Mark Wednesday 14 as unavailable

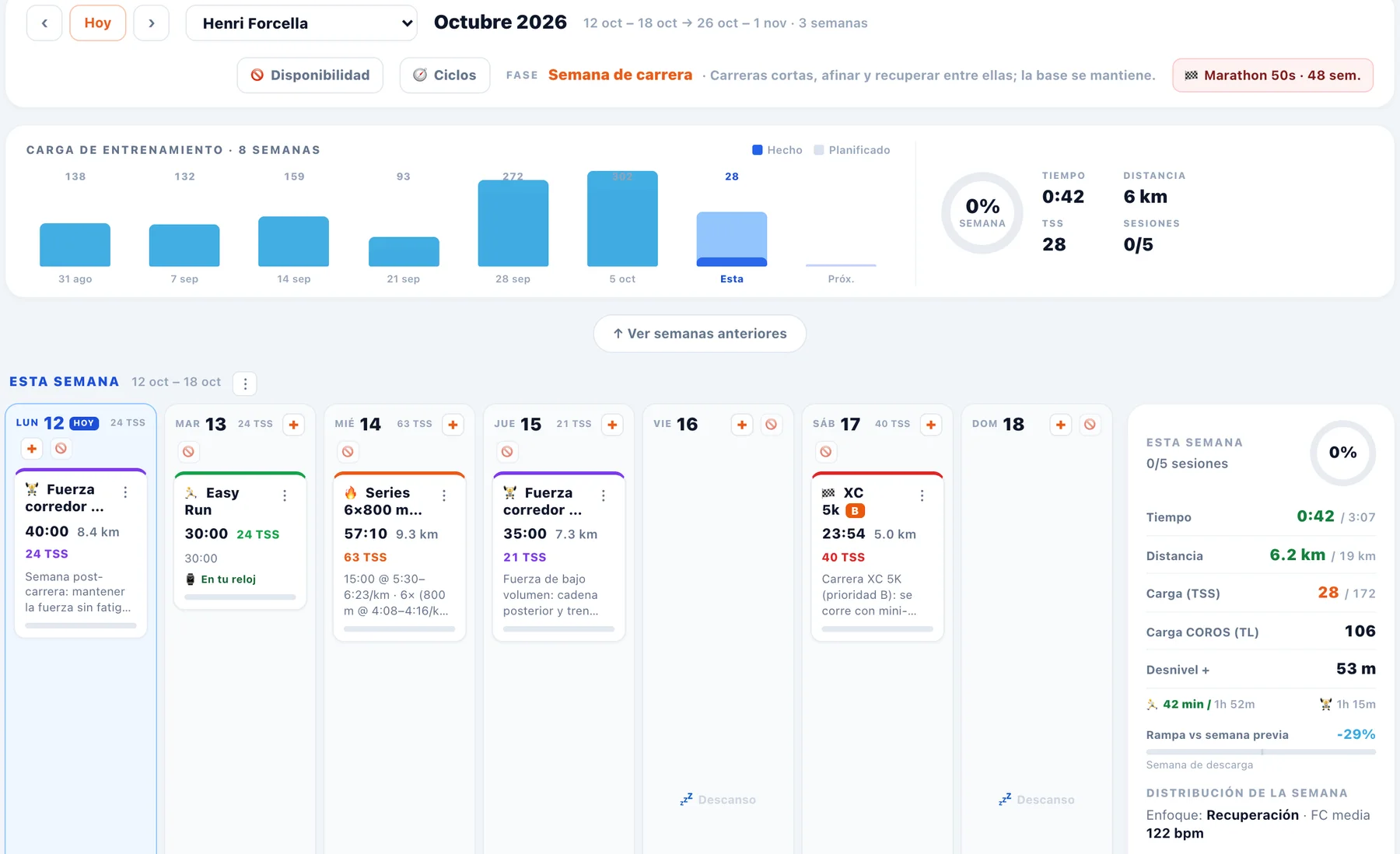[348, 451]
